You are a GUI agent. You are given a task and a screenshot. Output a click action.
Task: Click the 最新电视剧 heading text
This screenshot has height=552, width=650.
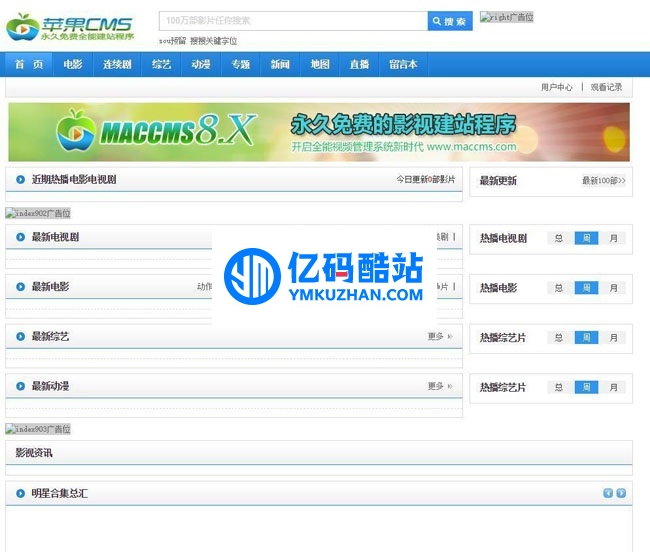[55, 237]
